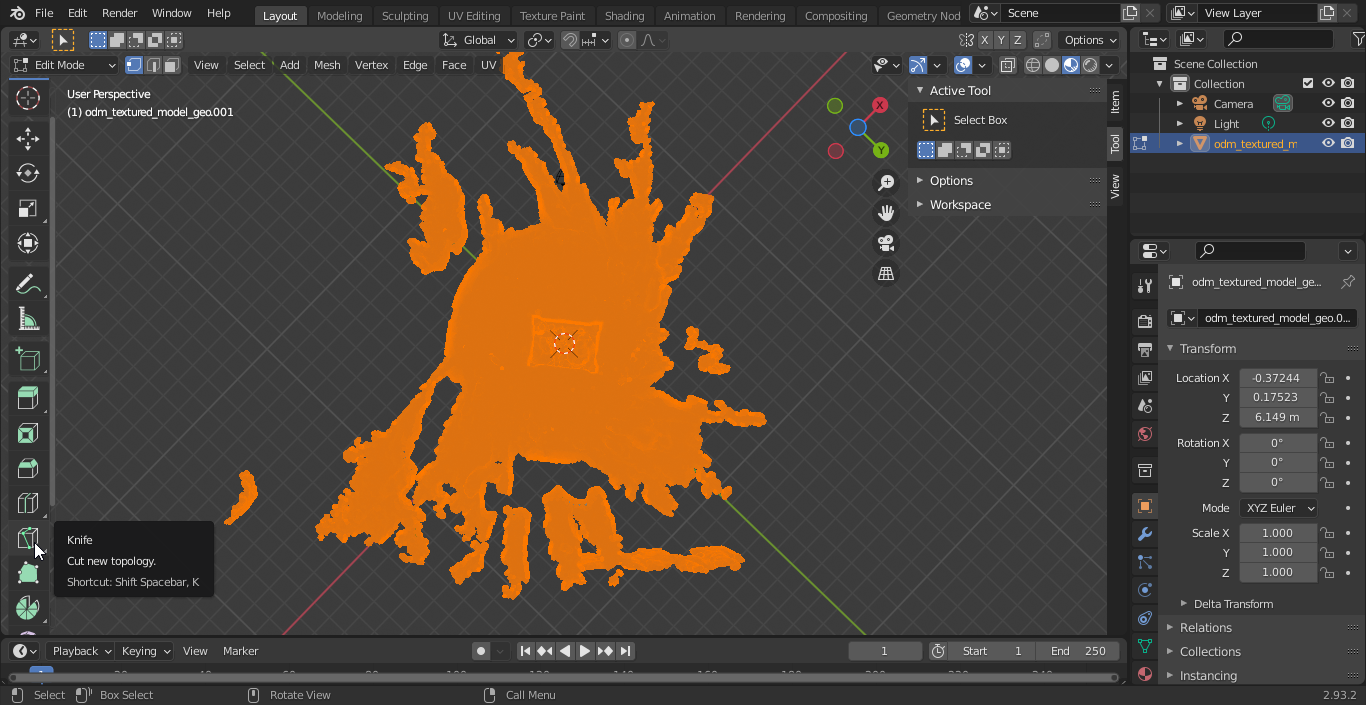Open the Keying popover in timeline
1366x705 pixels.
tap(145, 651)
